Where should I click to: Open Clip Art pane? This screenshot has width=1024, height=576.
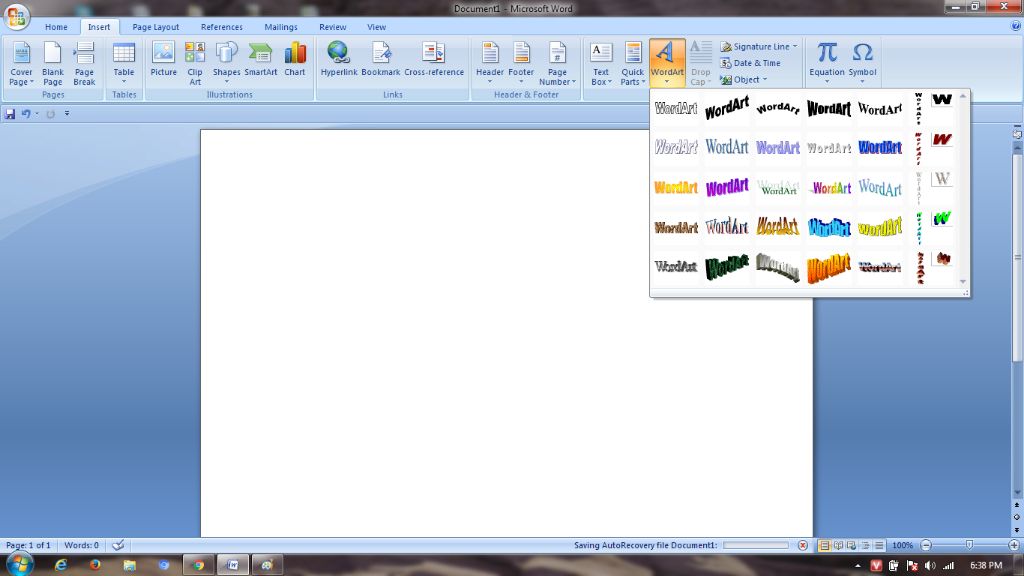(x=195, y=63)
